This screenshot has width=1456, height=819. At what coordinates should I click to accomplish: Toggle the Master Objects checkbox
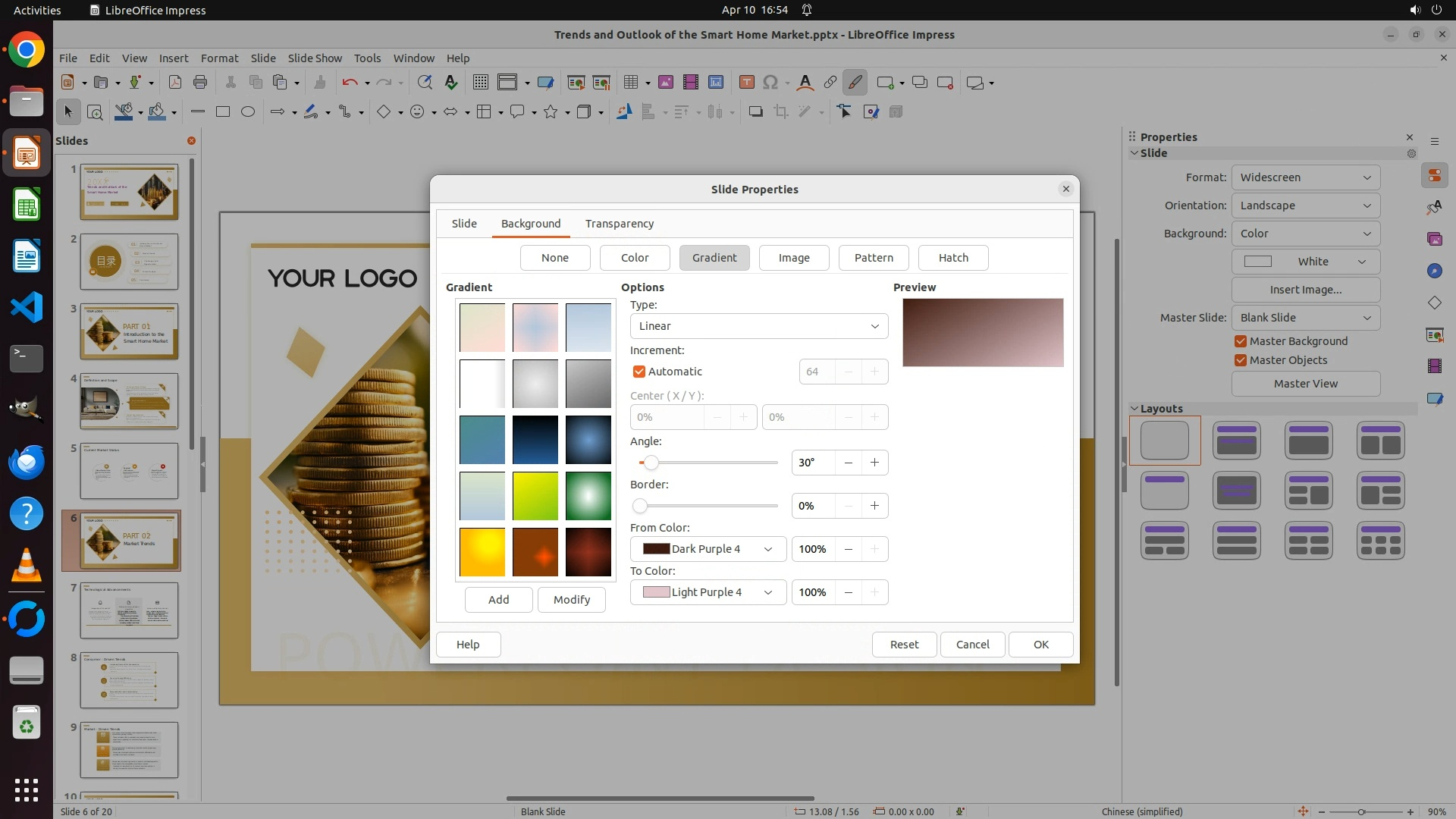coord(1241,360)
